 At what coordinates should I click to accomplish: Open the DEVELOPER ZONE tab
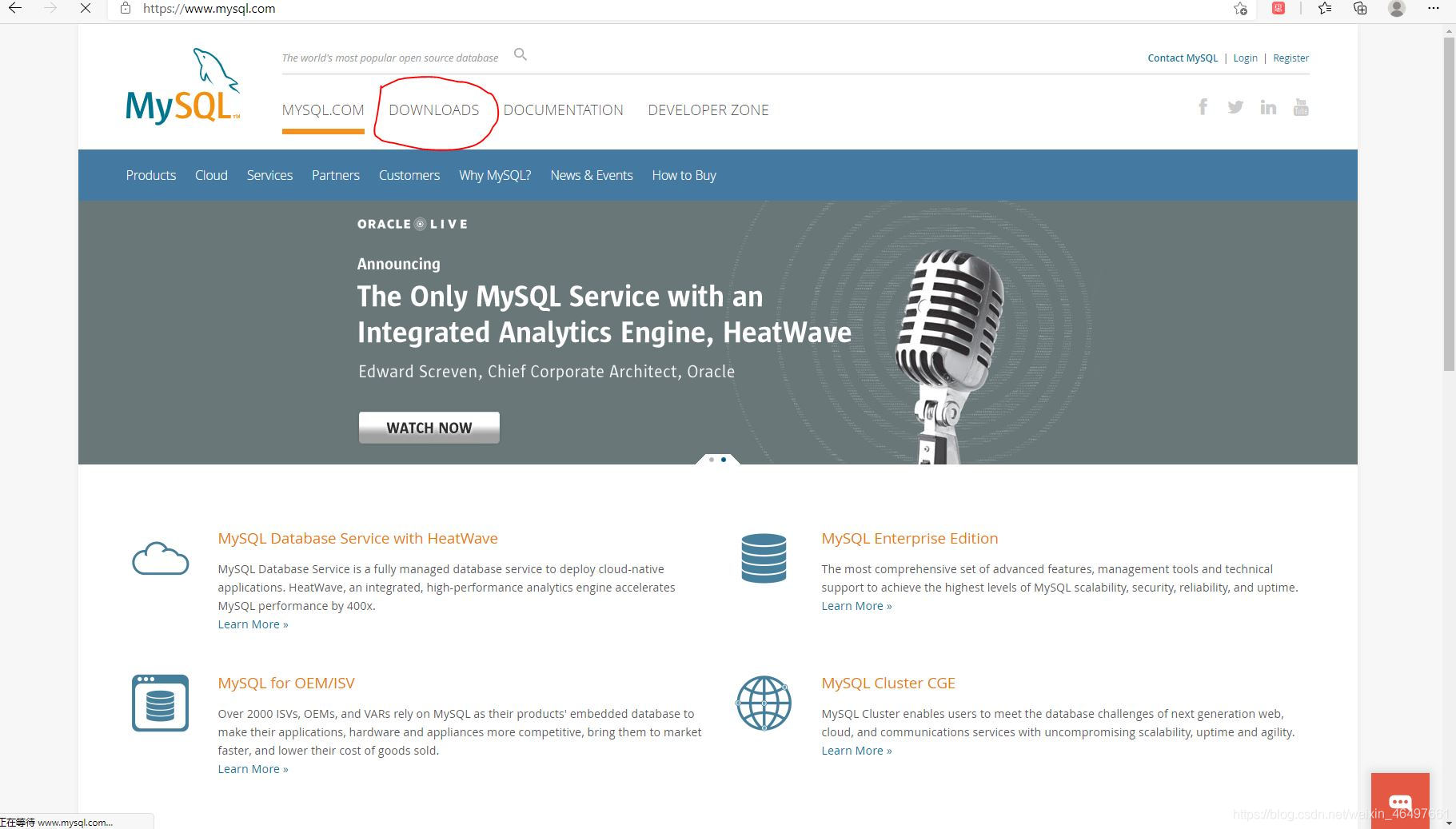[x=708, y=110]
